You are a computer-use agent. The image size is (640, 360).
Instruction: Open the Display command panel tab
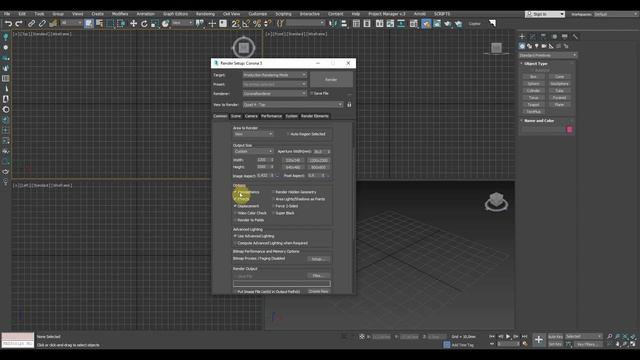(x=564, y=36)
